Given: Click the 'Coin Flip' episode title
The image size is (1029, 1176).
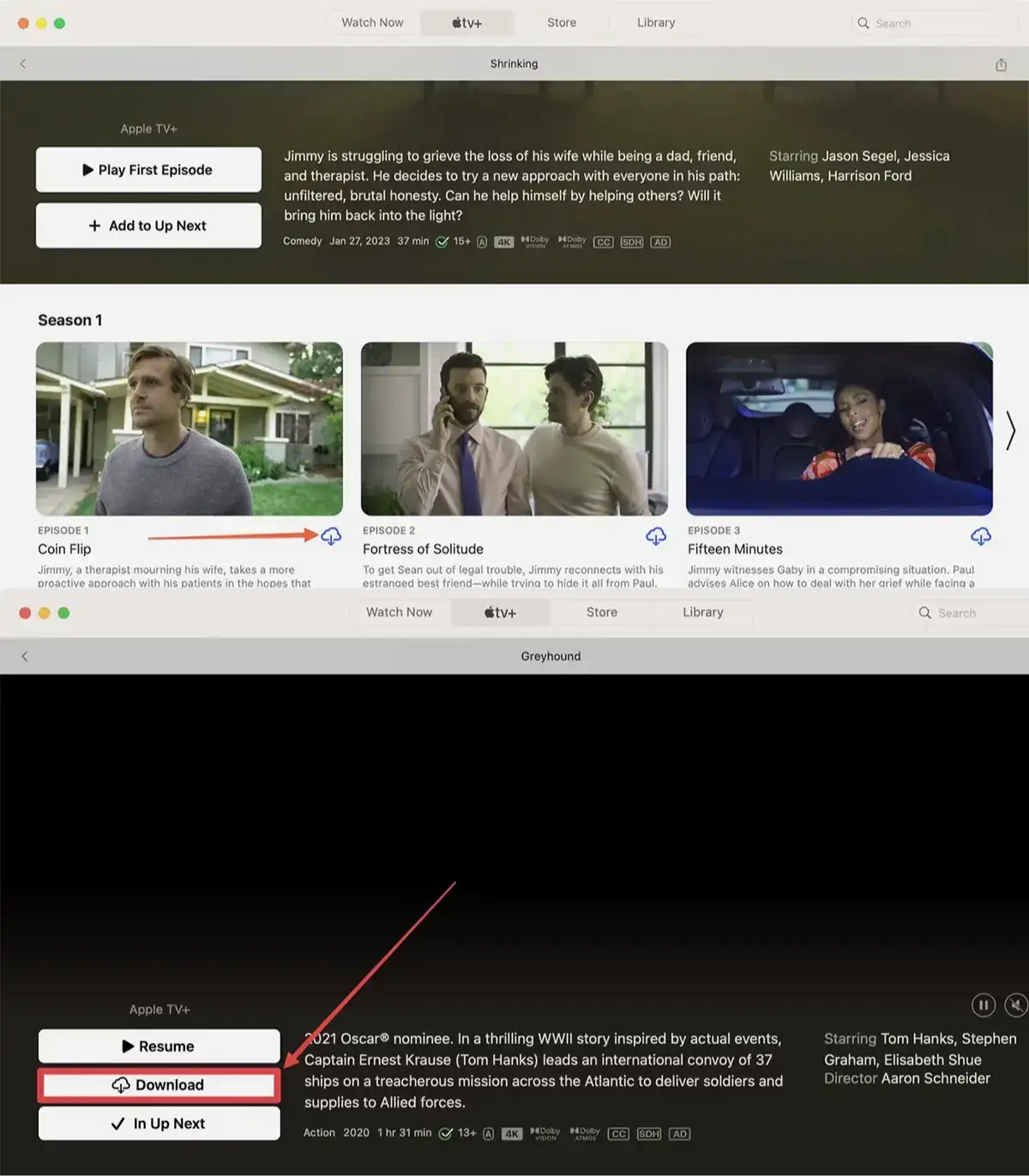Looking at the screenshot, I should (64, 549).
